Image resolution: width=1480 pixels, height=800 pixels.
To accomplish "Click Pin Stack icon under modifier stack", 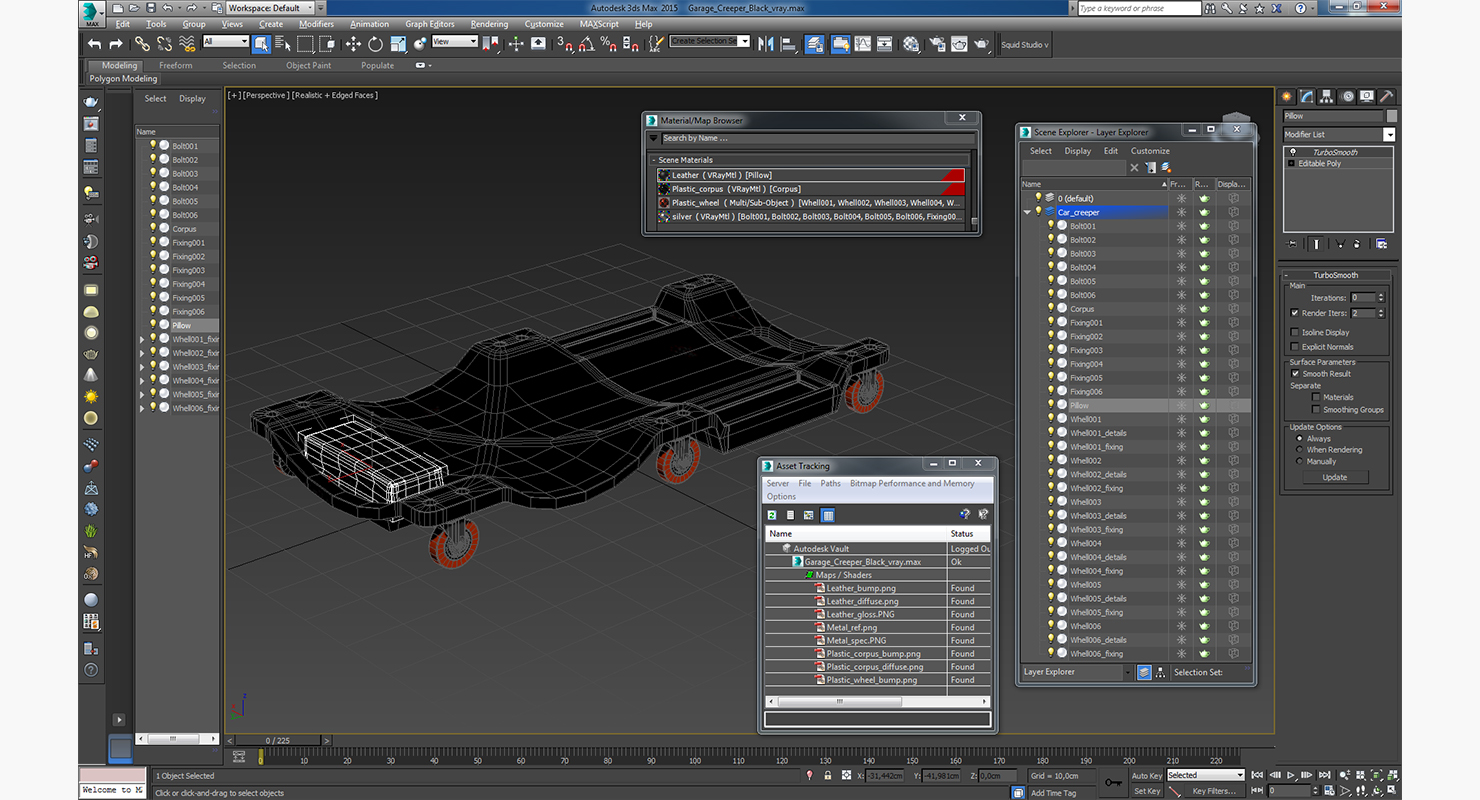I will tap(1292, 243).
